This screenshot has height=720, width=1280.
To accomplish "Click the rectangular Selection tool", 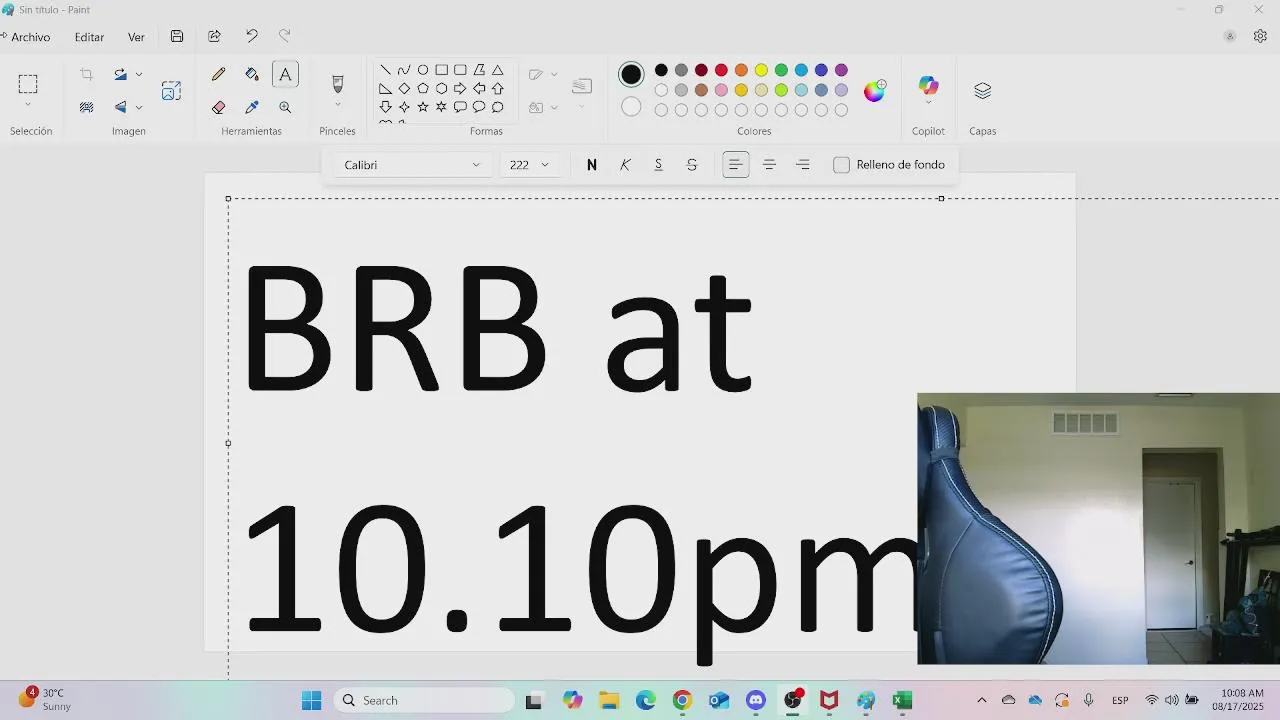I will click(x=28, y=84).
